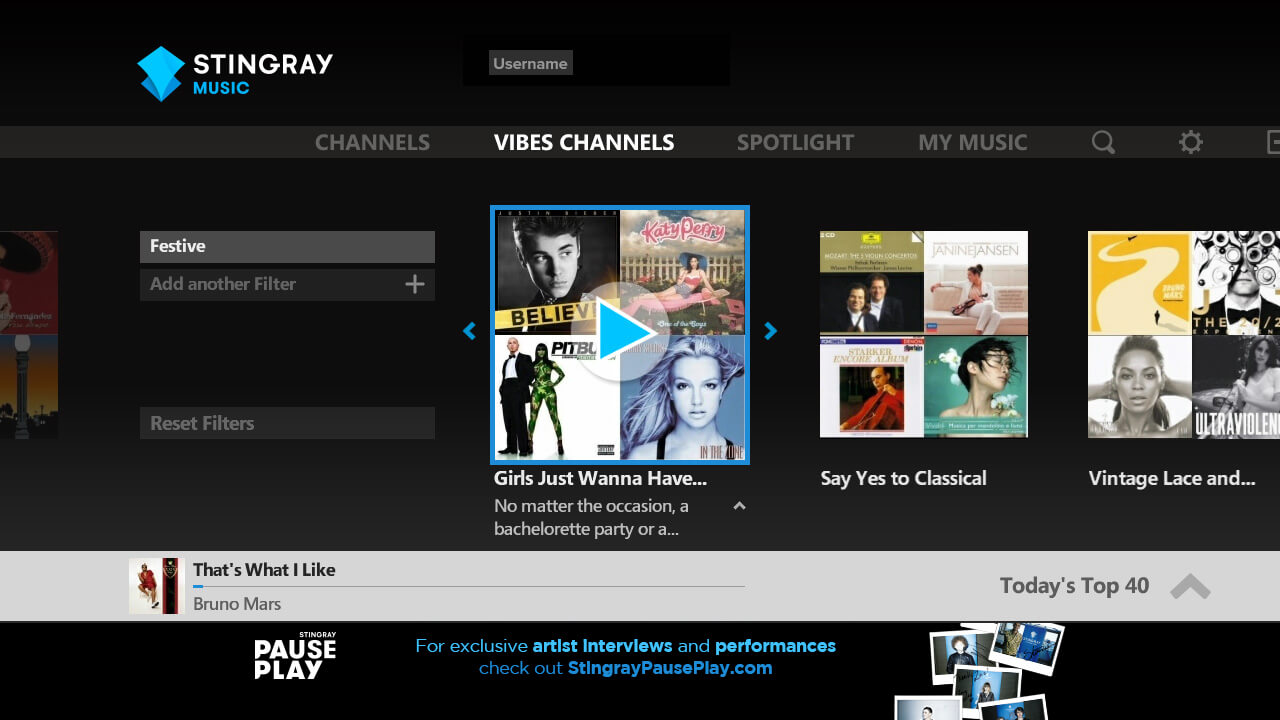Click the Vintage Lace and... title
1280x720 pixels.
(x=1172, y=478)
